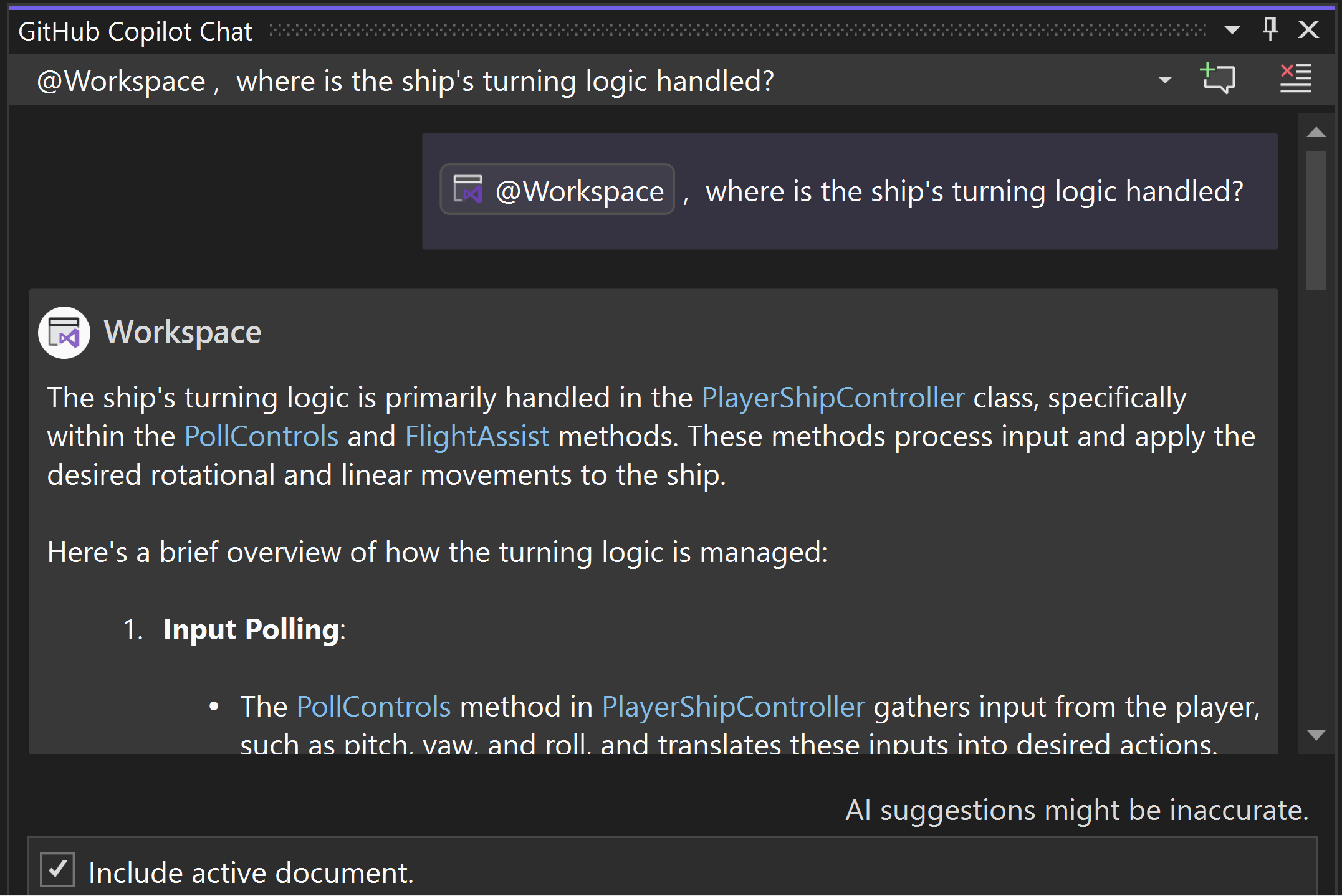Screen dimensions: 1342x896
Task: Click the scrollbar up arrow
Action: [x=1316, y=132]
